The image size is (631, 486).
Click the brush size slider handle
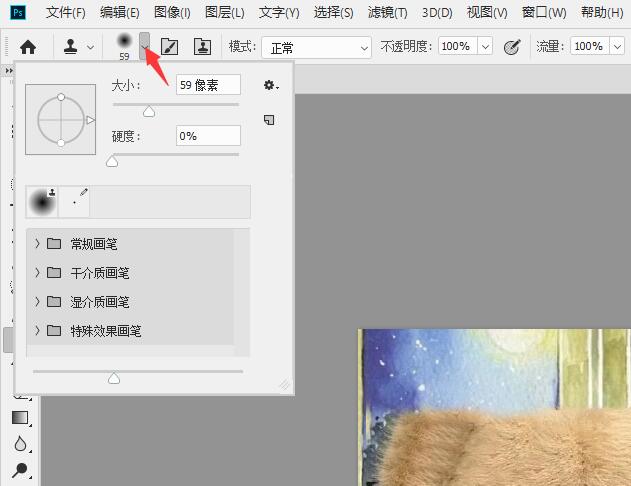click(x=149, y=111)
